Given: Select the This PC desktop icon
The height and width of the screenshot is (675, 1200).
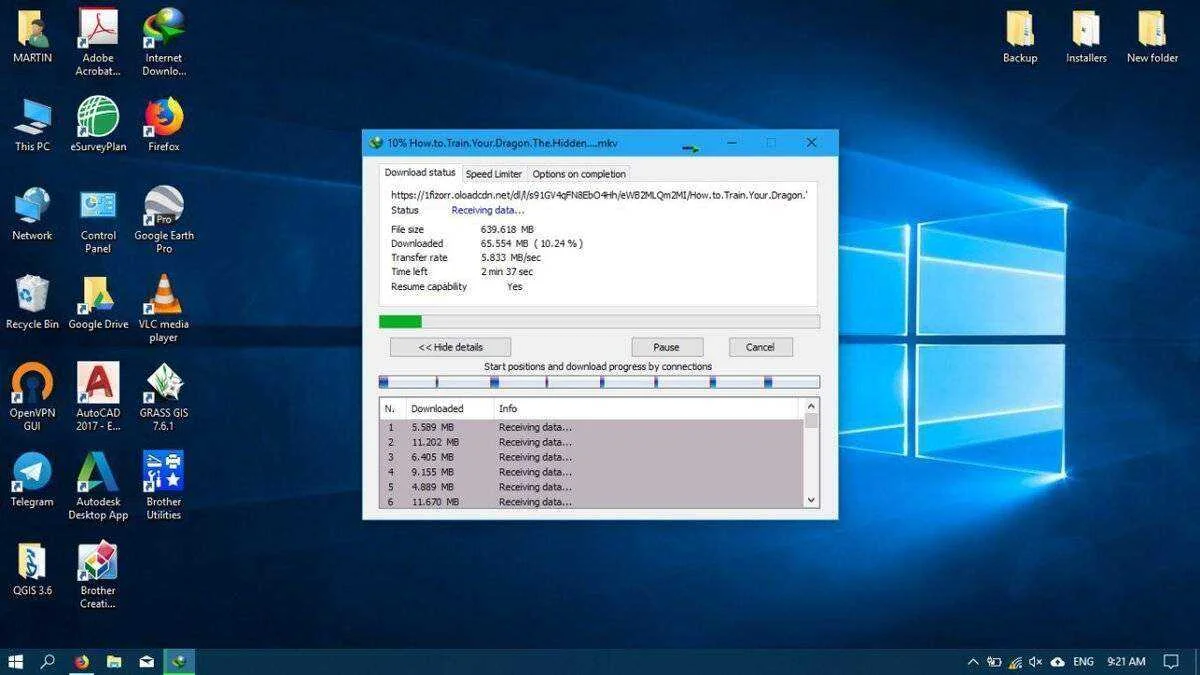Looking at the screenshot, I should click(x=32, y=124).
